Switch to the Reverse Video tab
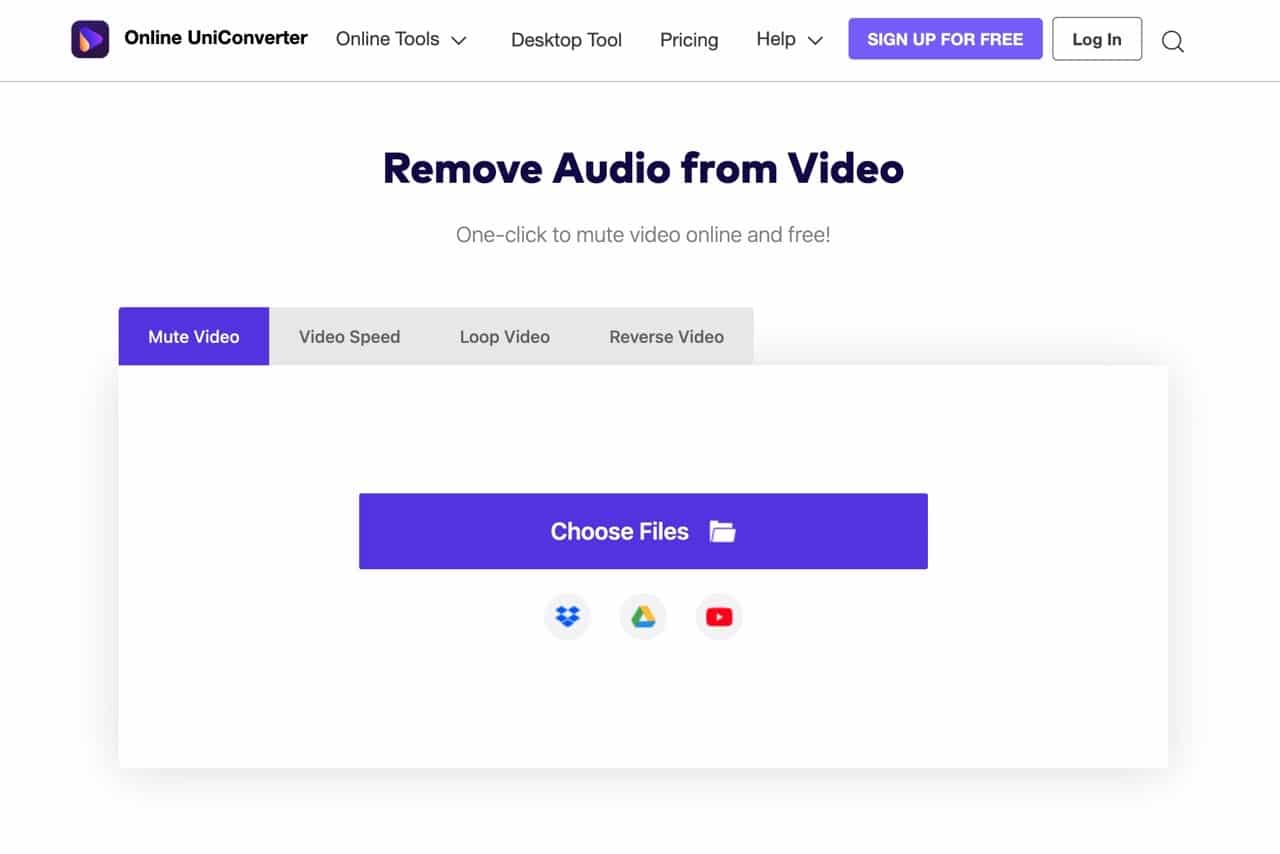The width and height of the screenshot is (1280, 854). coord(667,336)
